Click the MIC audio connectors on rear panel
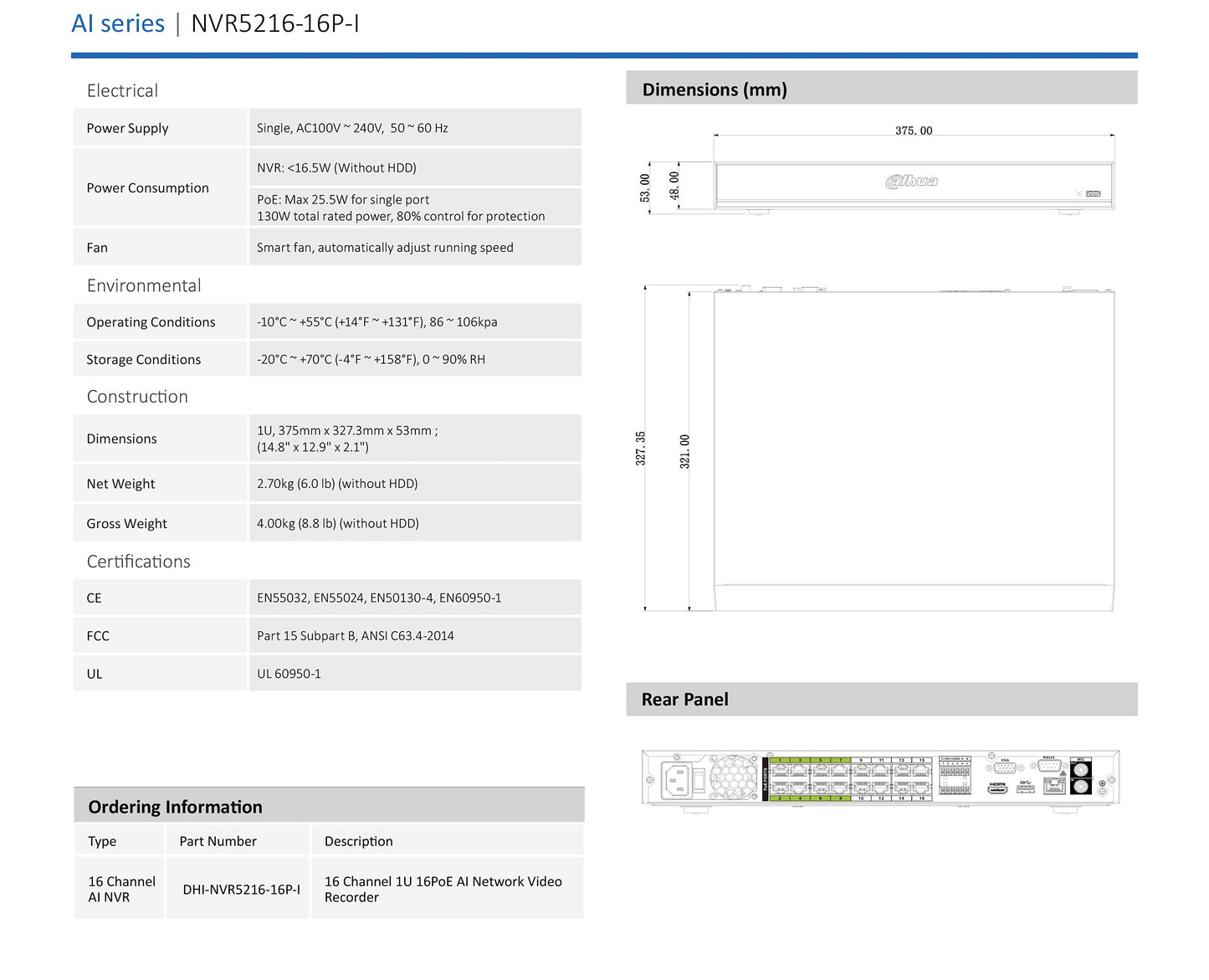The image size is (1209, 980). [1080, 777]
